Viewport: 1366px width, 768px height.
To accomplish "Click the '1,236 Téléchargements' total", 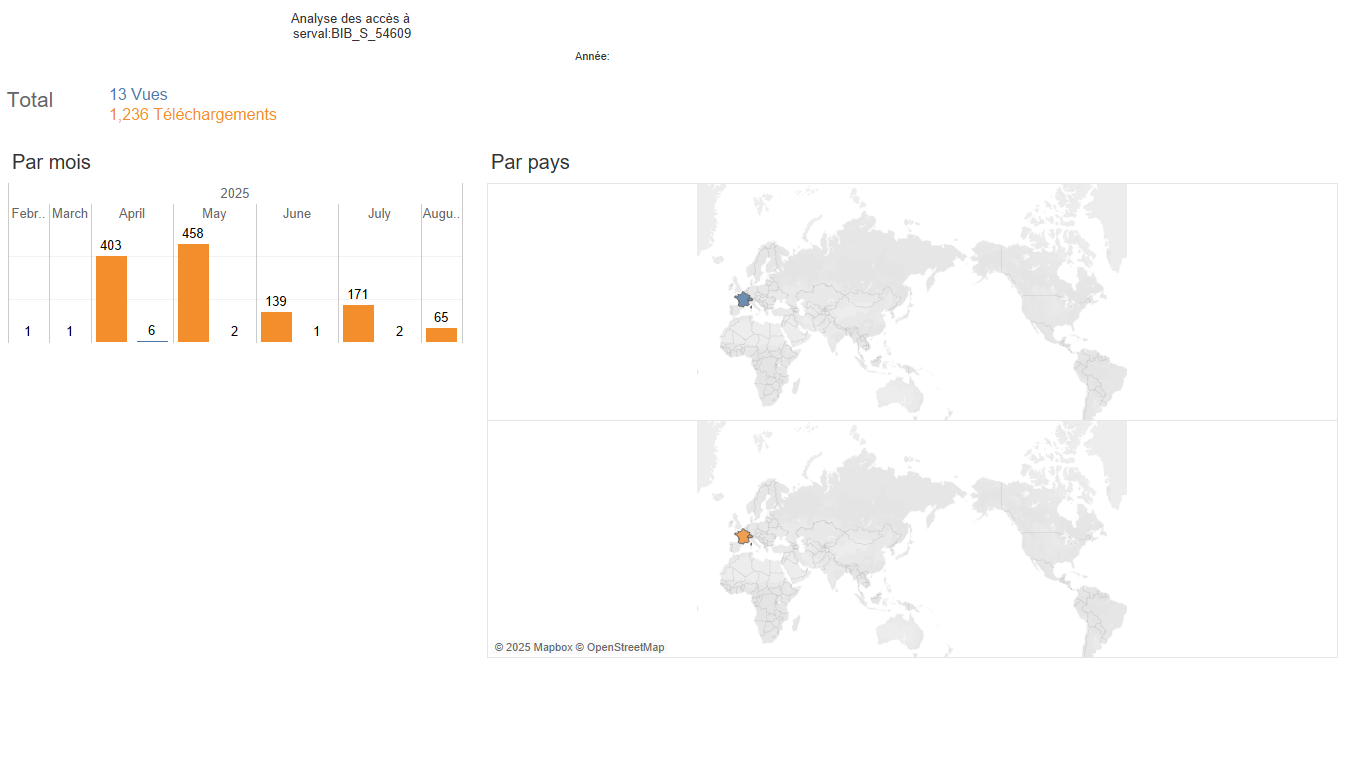I will tap(193, 115).
